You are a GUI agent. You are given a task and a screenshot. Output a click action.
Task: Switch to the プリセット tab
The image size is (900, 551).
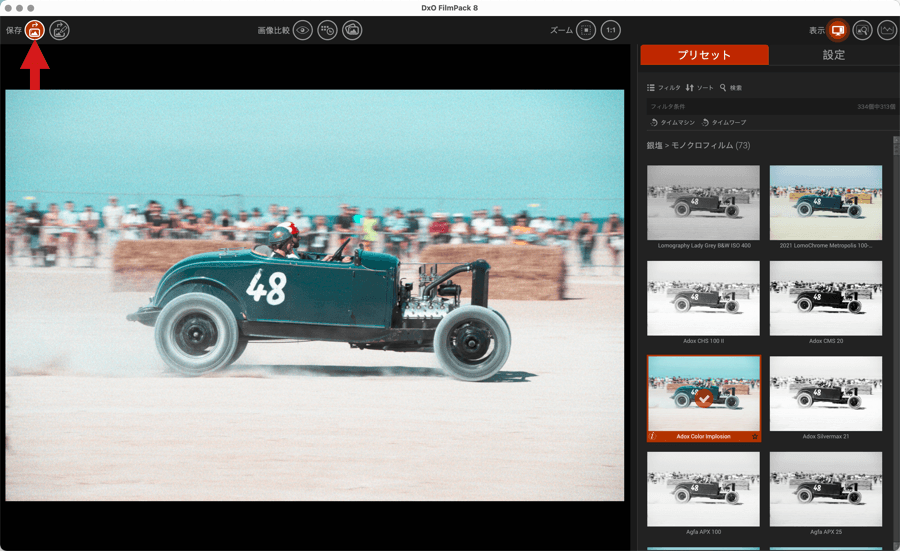(704, 55)
